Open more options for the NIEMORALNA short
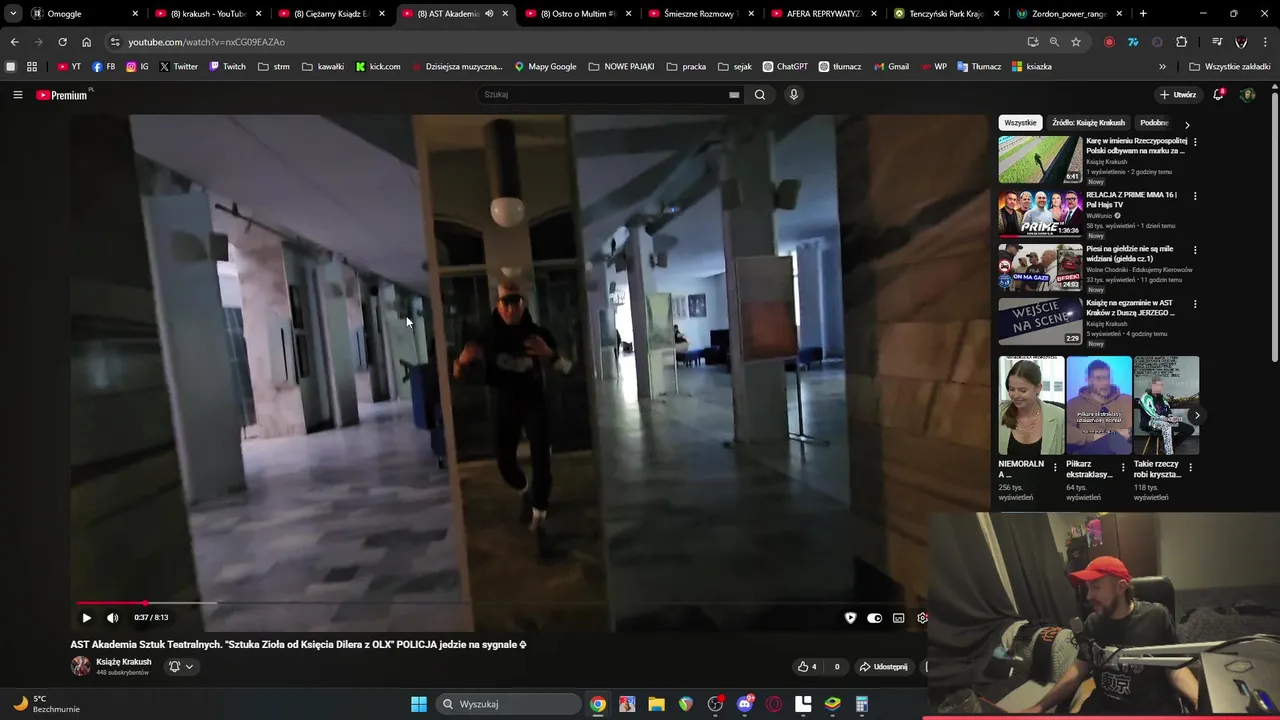Image resolution: width=1280 pixels, height=720 pixels. (x=1055, y=467)
